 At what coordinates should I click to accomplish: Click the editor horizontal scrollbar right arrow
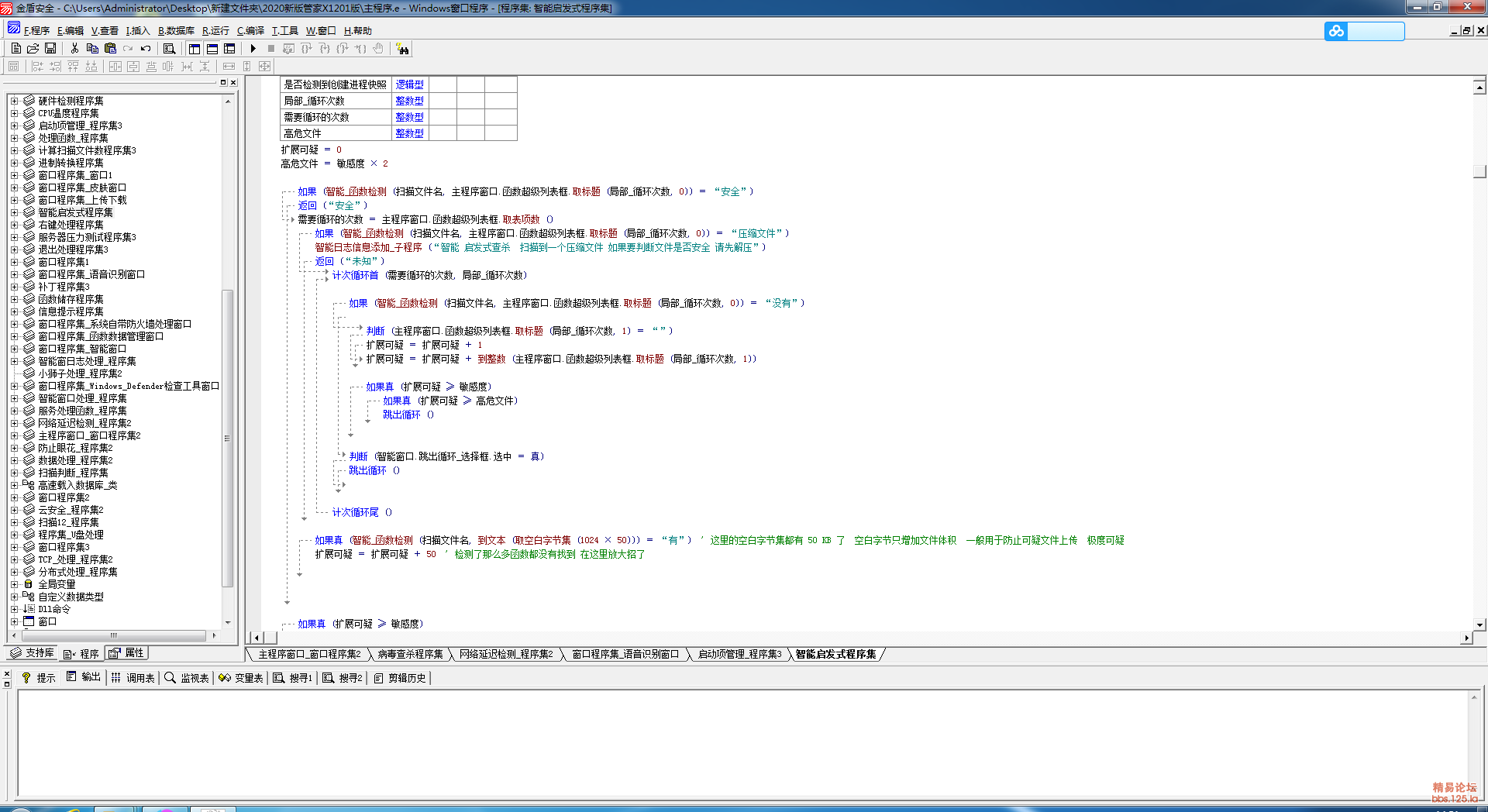point(1466,638)
